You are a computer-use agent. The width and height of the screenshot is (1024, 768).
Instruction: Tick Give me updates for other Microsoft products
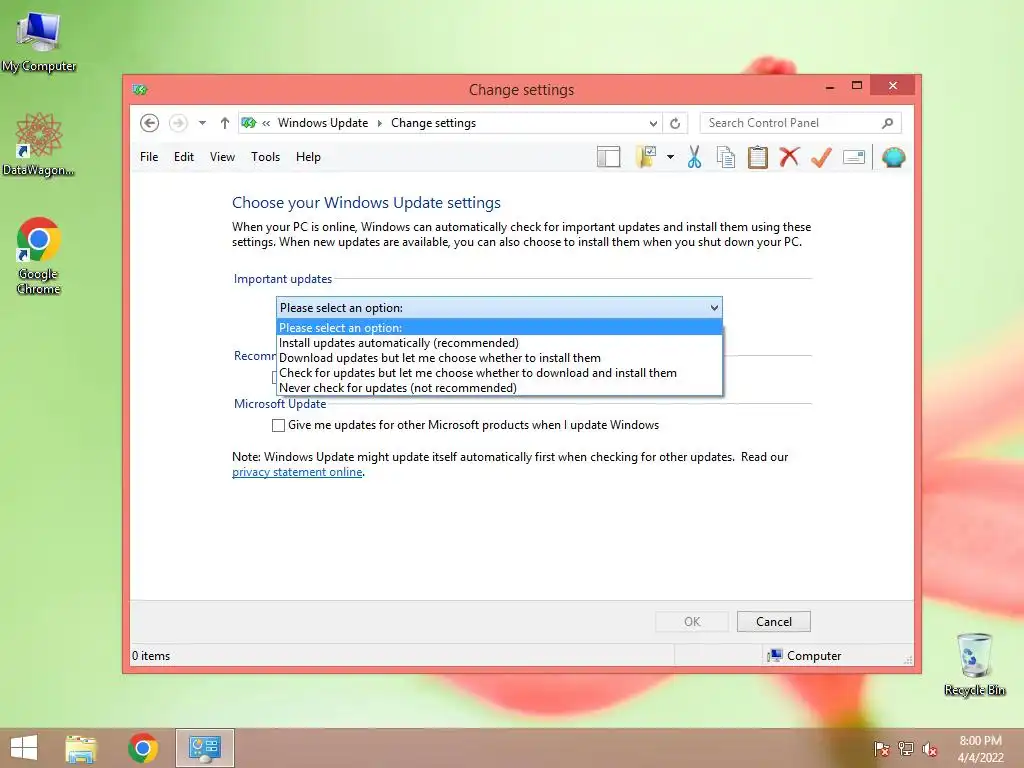[278, 425]
